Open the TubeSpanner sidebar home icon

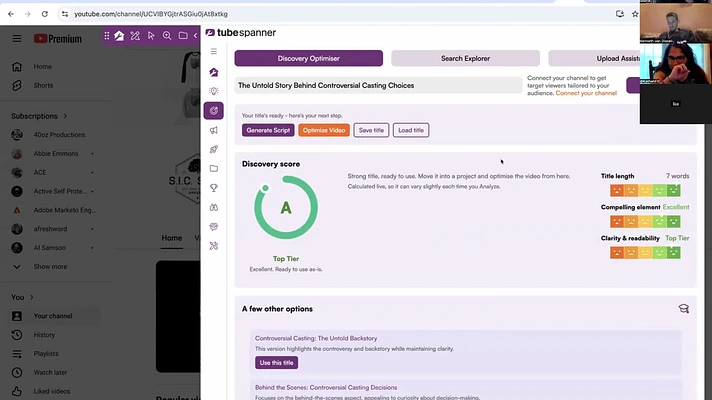click(214, 72)
